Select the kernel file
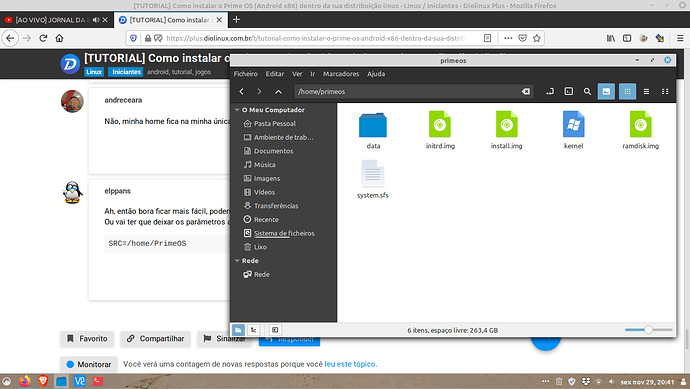Image resolution: width=690 pixels, height=389 pixels. tap(573, 131)
